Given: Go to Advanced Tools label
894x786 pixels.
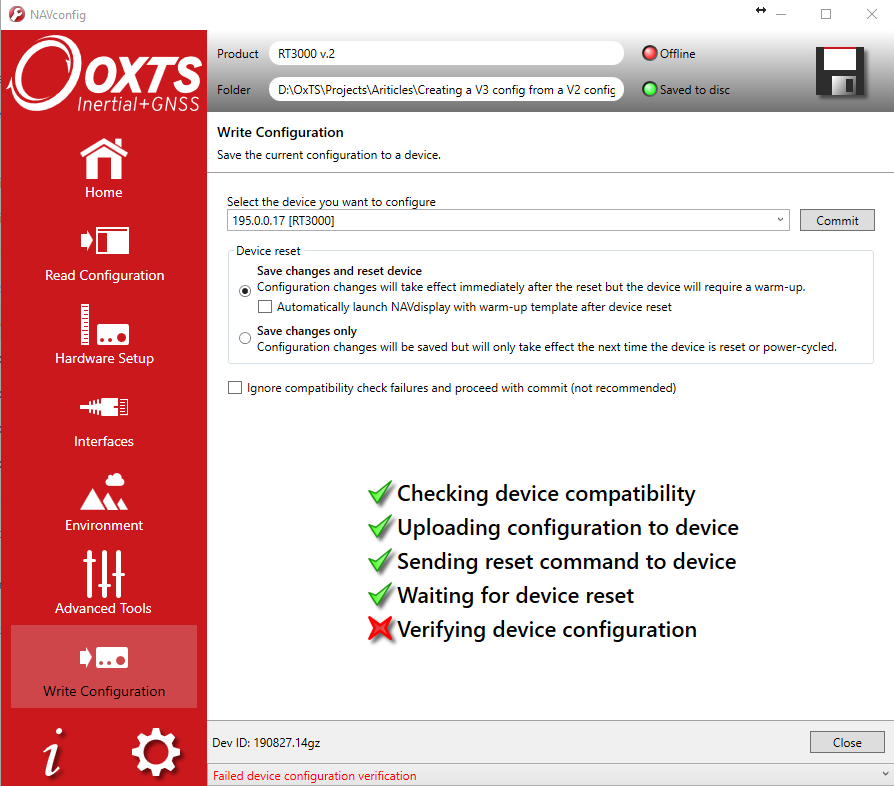Looking at the screenshot, I should [x=103, y=608].
